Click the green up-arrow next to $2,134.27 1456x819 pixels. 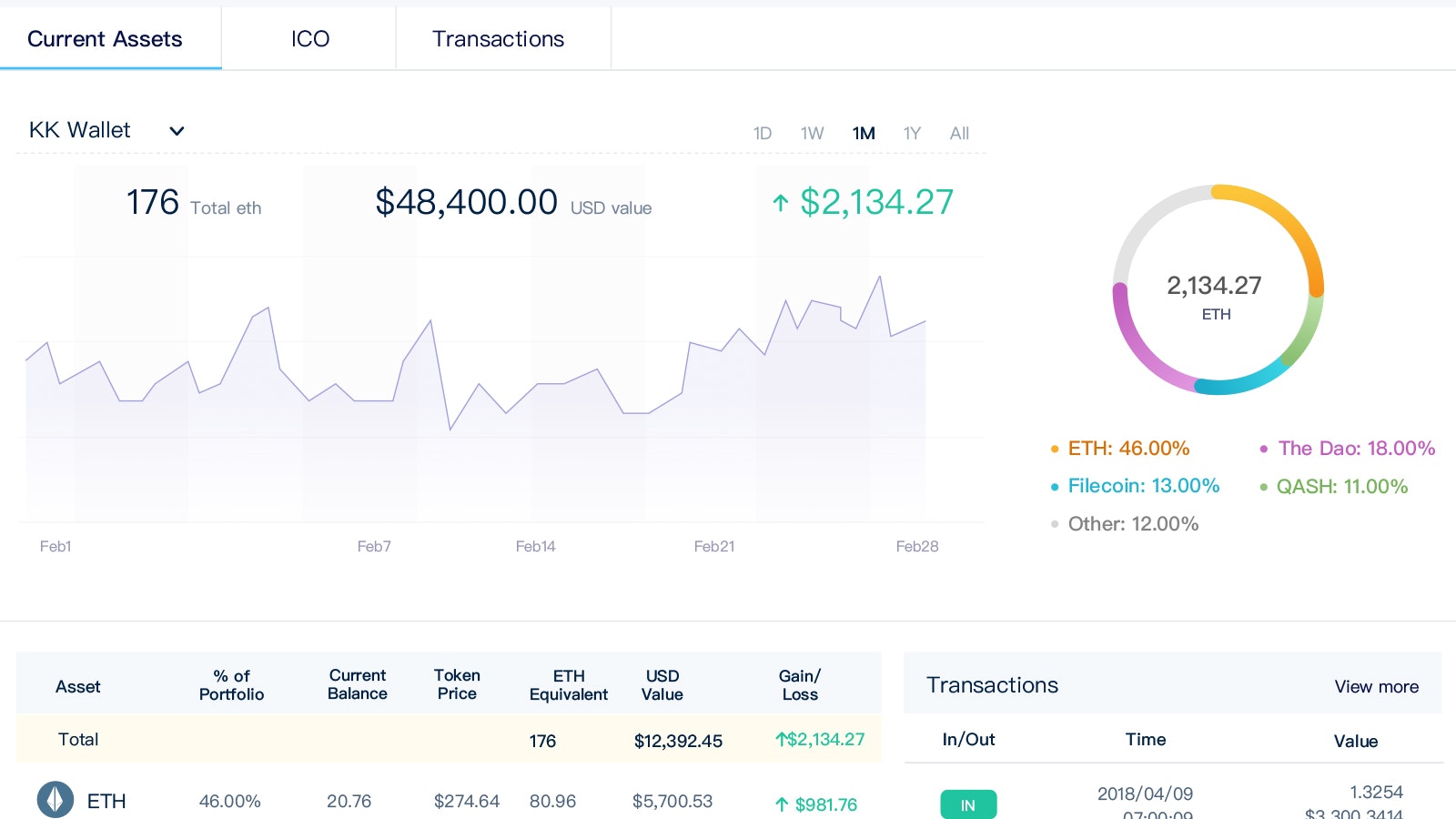(780, 202)
